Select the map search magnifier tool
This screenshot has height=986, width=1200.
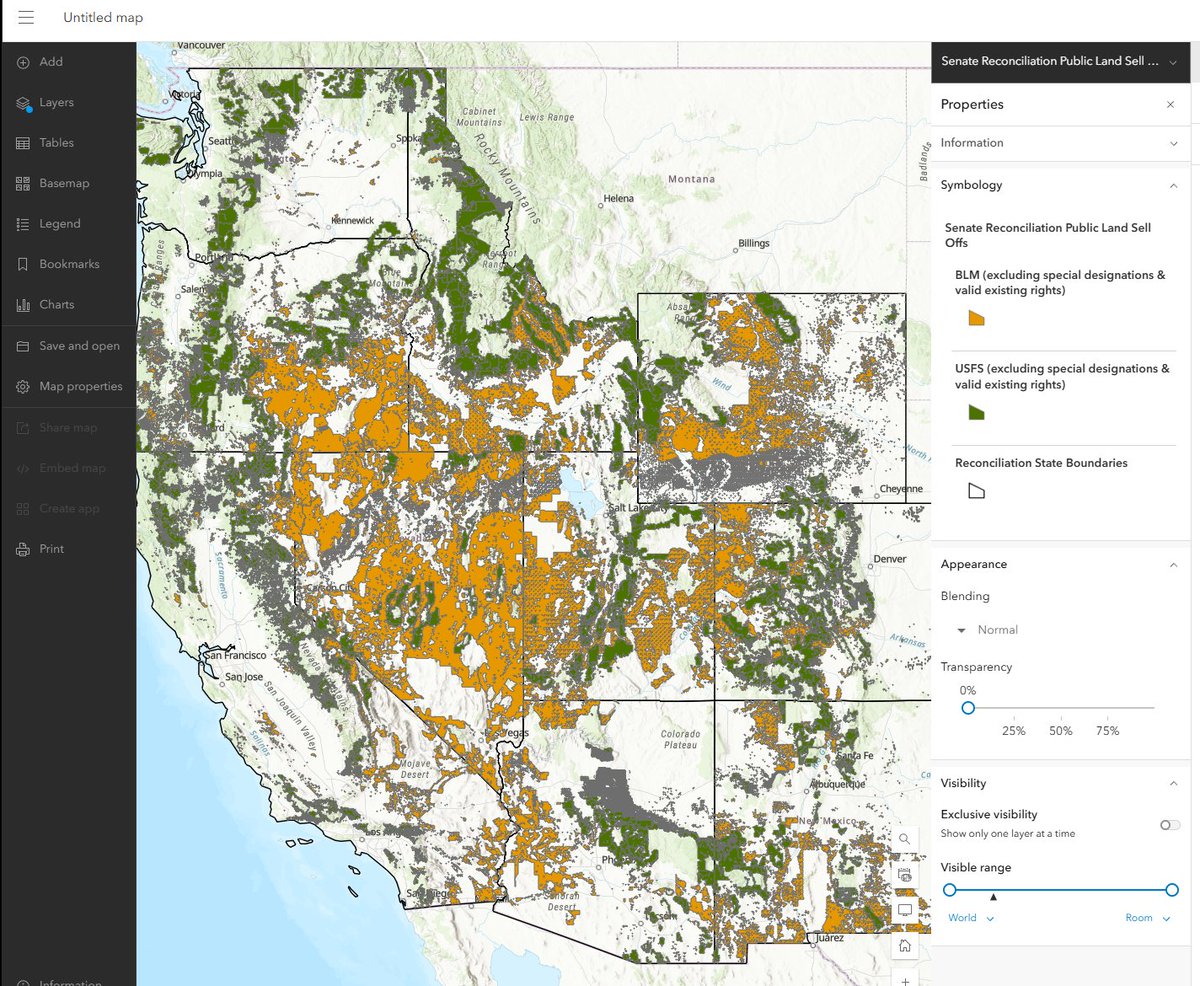tap(904, 839)
